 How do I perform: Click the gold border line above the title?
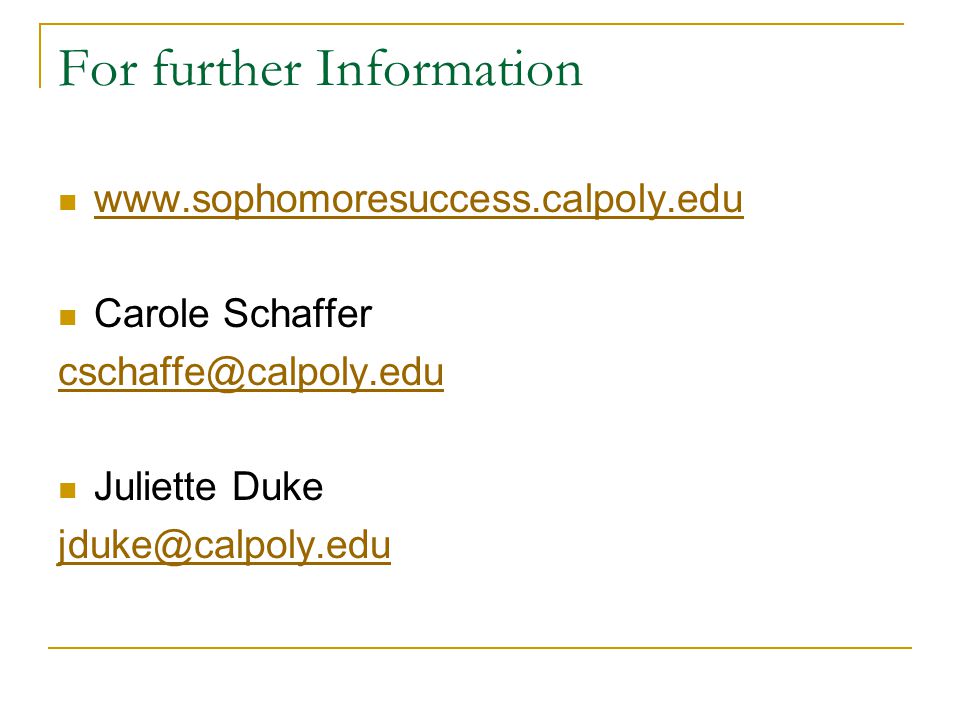(471, 24)
